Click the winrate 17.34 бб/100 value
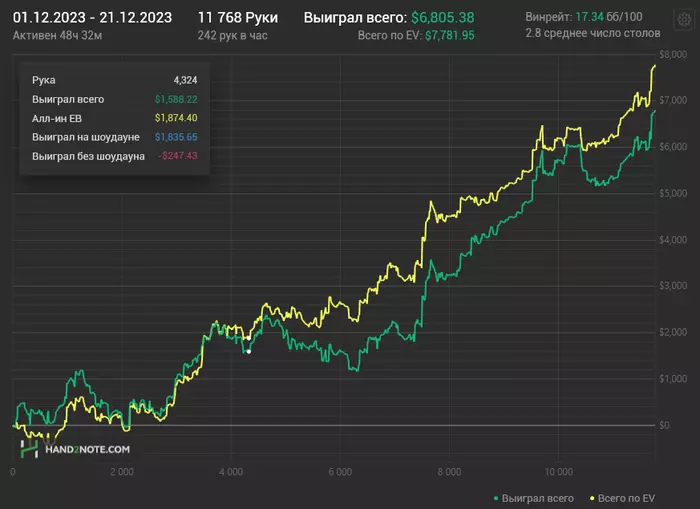The height and width of the screenshot is (509, 700). click(x=609, y=17)
